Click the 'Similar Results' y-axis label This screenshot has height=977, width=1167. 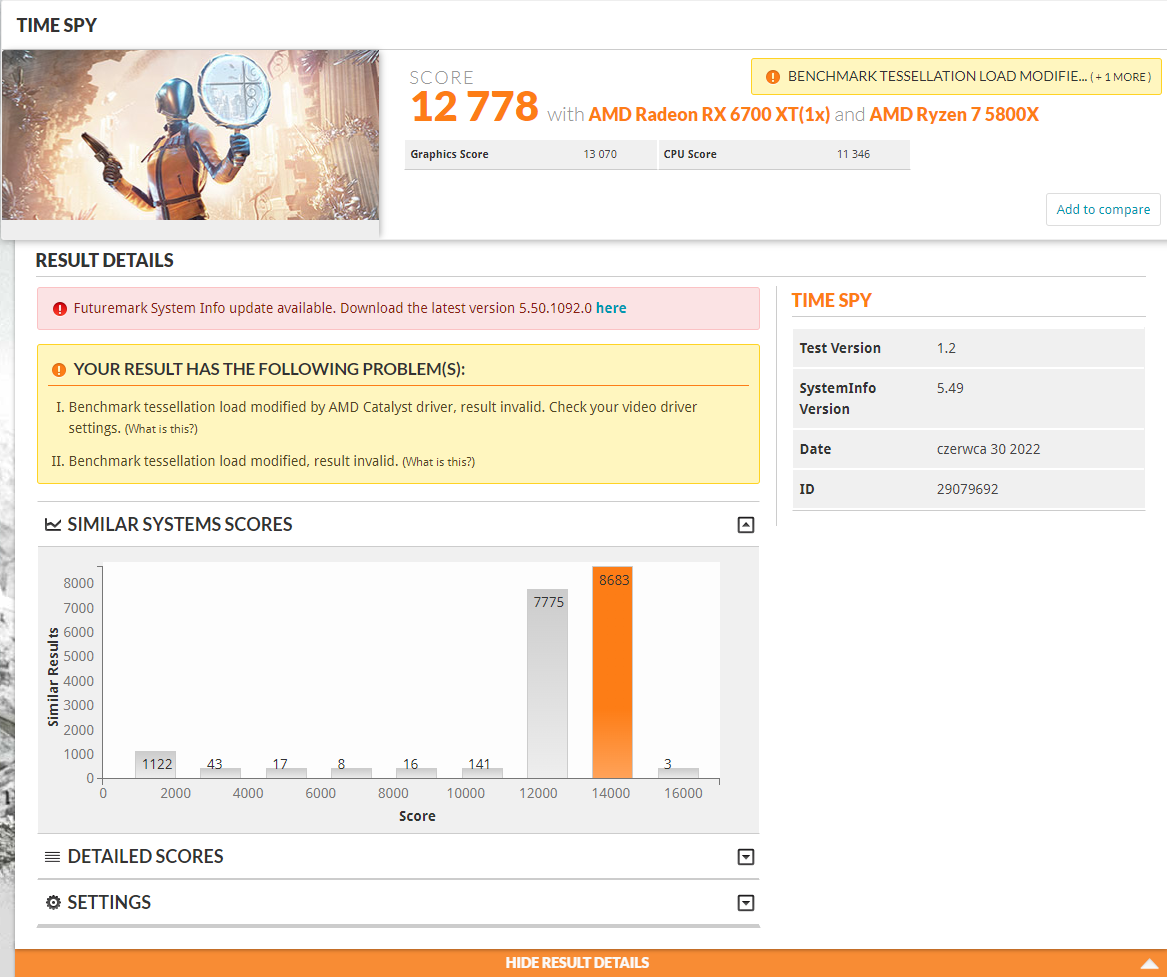(53, 676)
